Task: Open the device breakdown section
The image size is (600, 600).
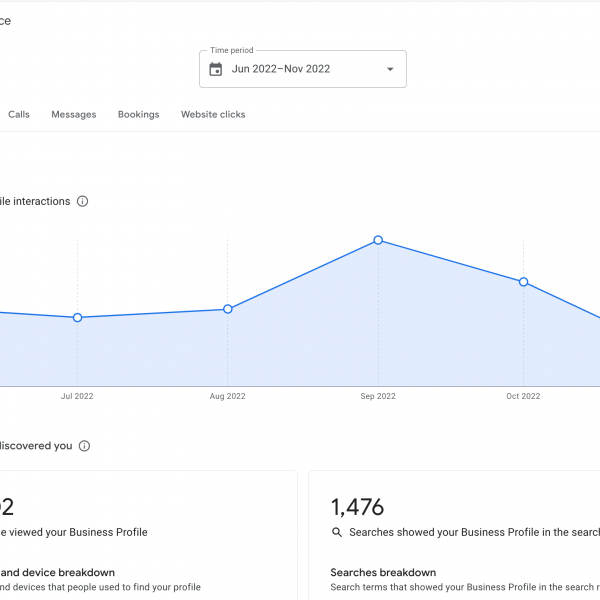Action: 57,573
